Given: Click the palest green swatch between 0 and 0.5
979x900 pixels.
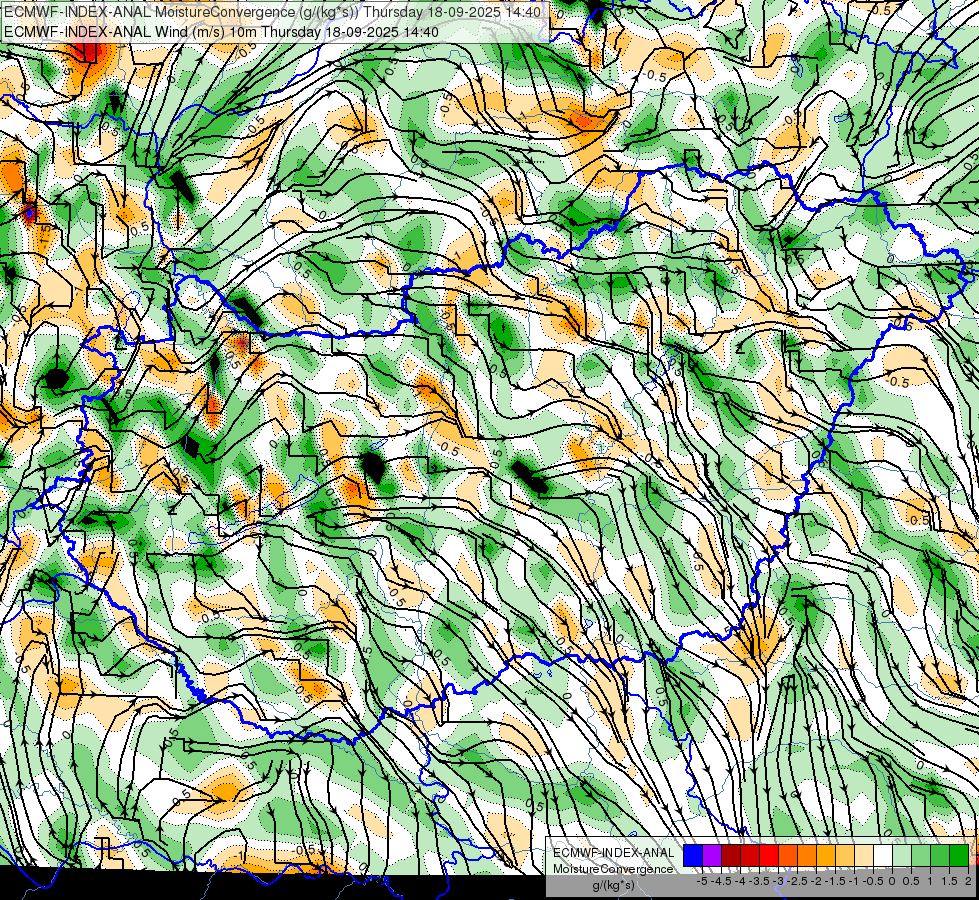Looking at the screenshot, I should point(902,855).
